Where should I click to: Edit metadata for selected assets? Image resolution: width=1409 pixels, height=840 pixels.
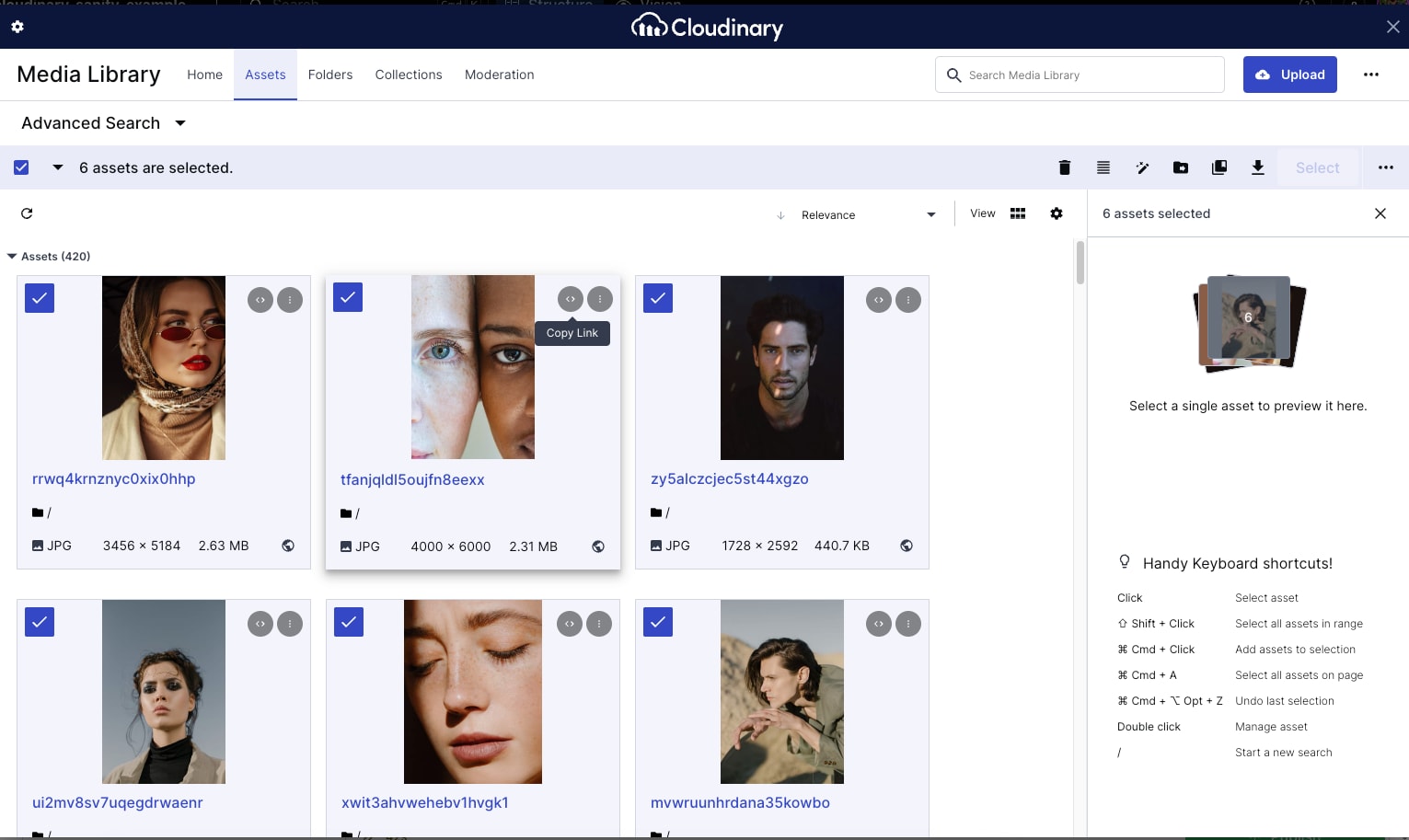click(1103, 167)
